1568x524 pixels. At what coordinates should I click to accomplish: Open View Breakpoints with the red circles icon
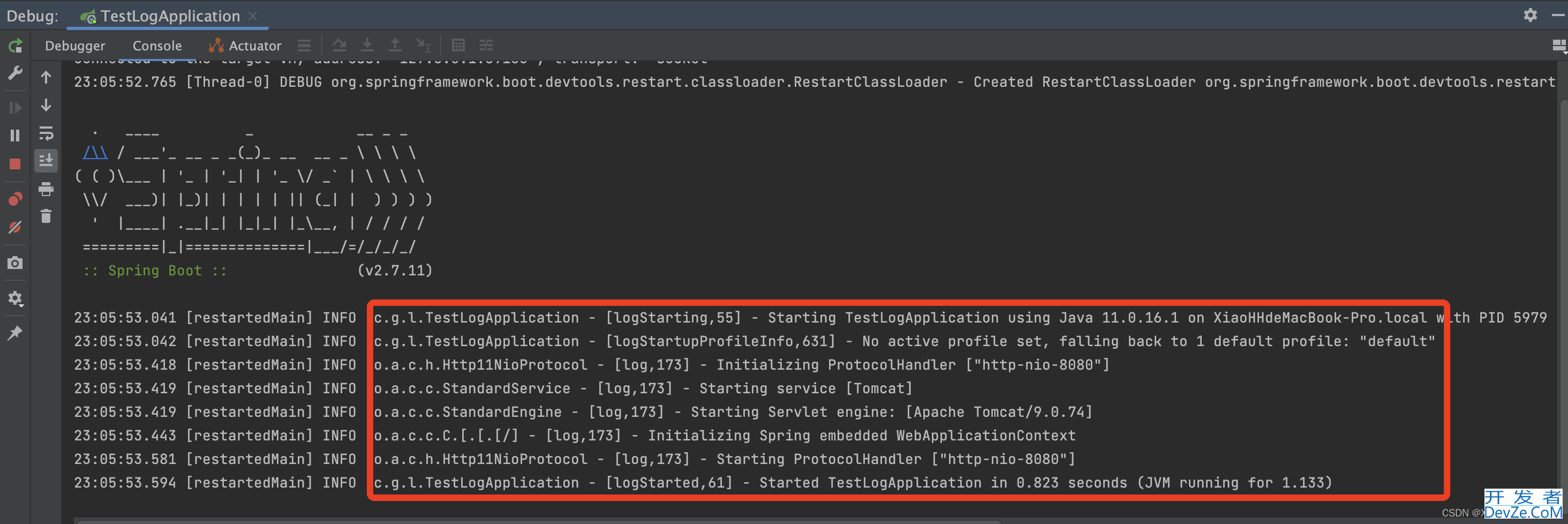coord(15,199)
